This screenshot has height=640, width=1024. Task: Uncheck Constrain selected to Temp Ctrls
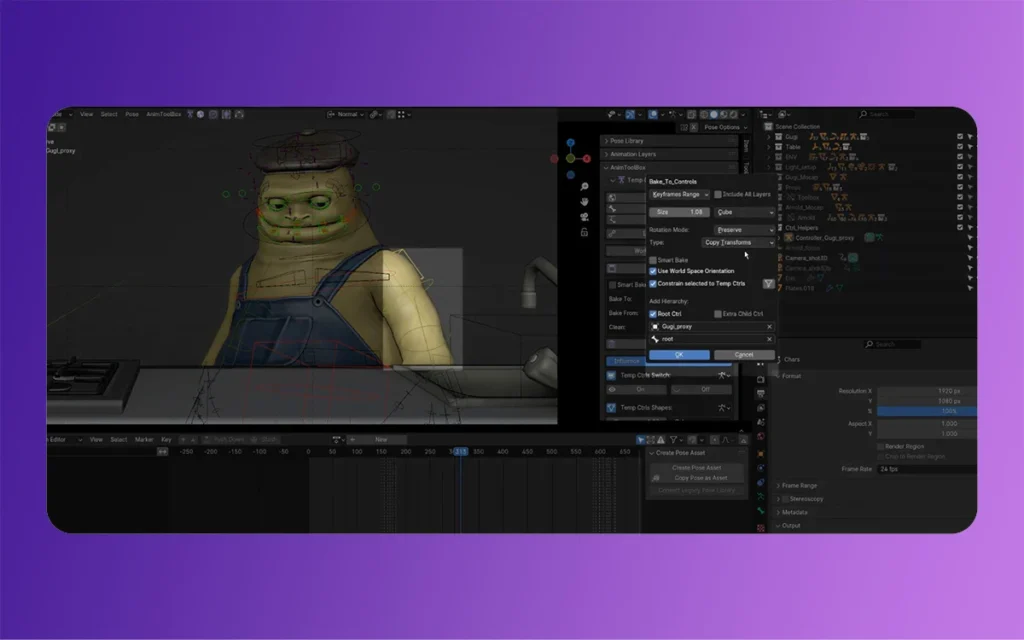tap(652, 284)
